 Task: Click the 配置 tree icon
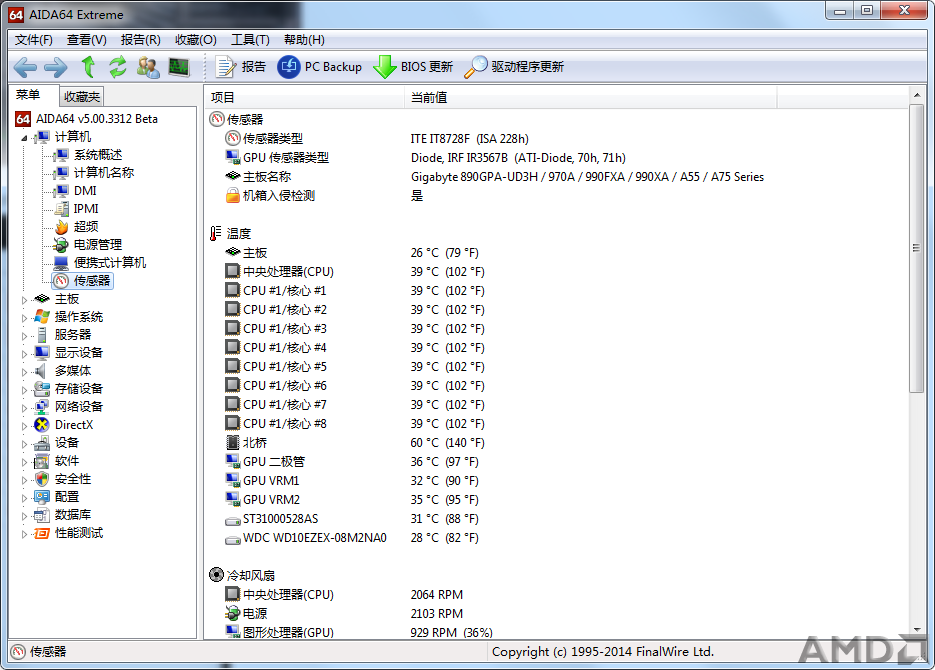point(42,497)
